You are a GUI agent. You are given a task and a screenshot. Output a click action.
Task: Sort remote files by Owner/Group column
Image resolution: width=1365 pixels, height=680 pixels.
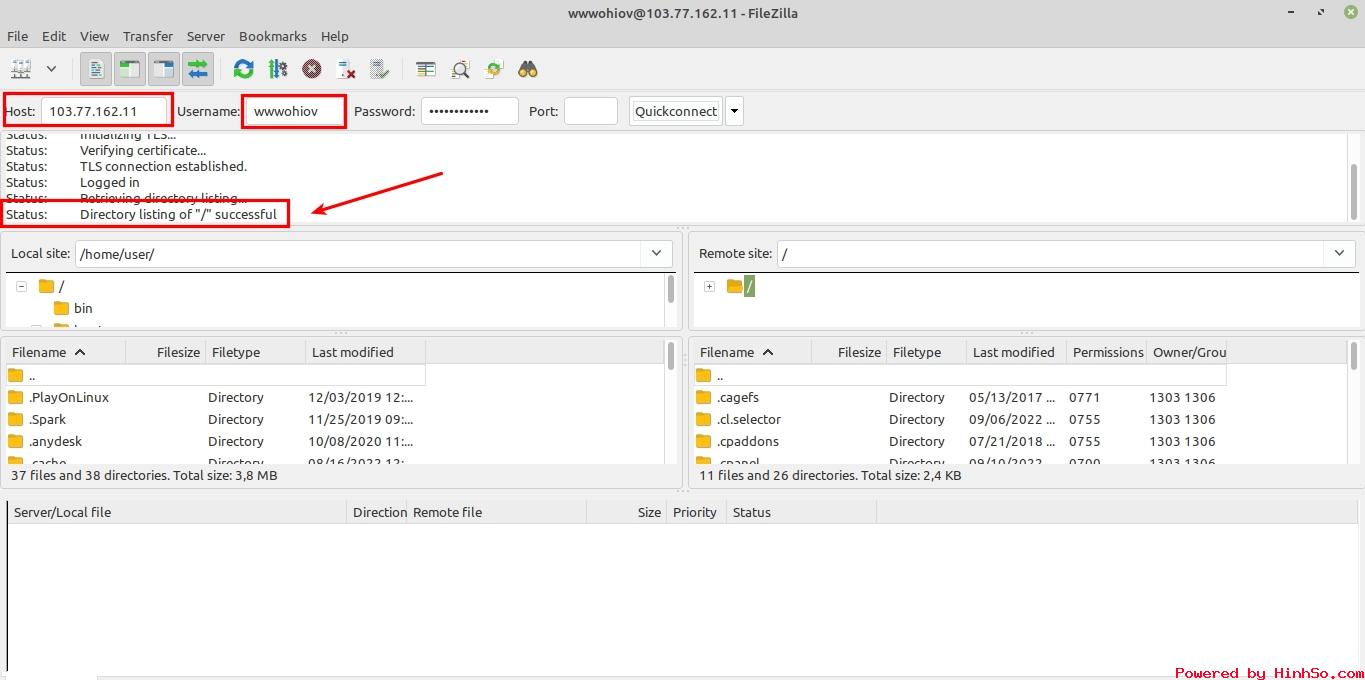click(x=1187, y=352)
